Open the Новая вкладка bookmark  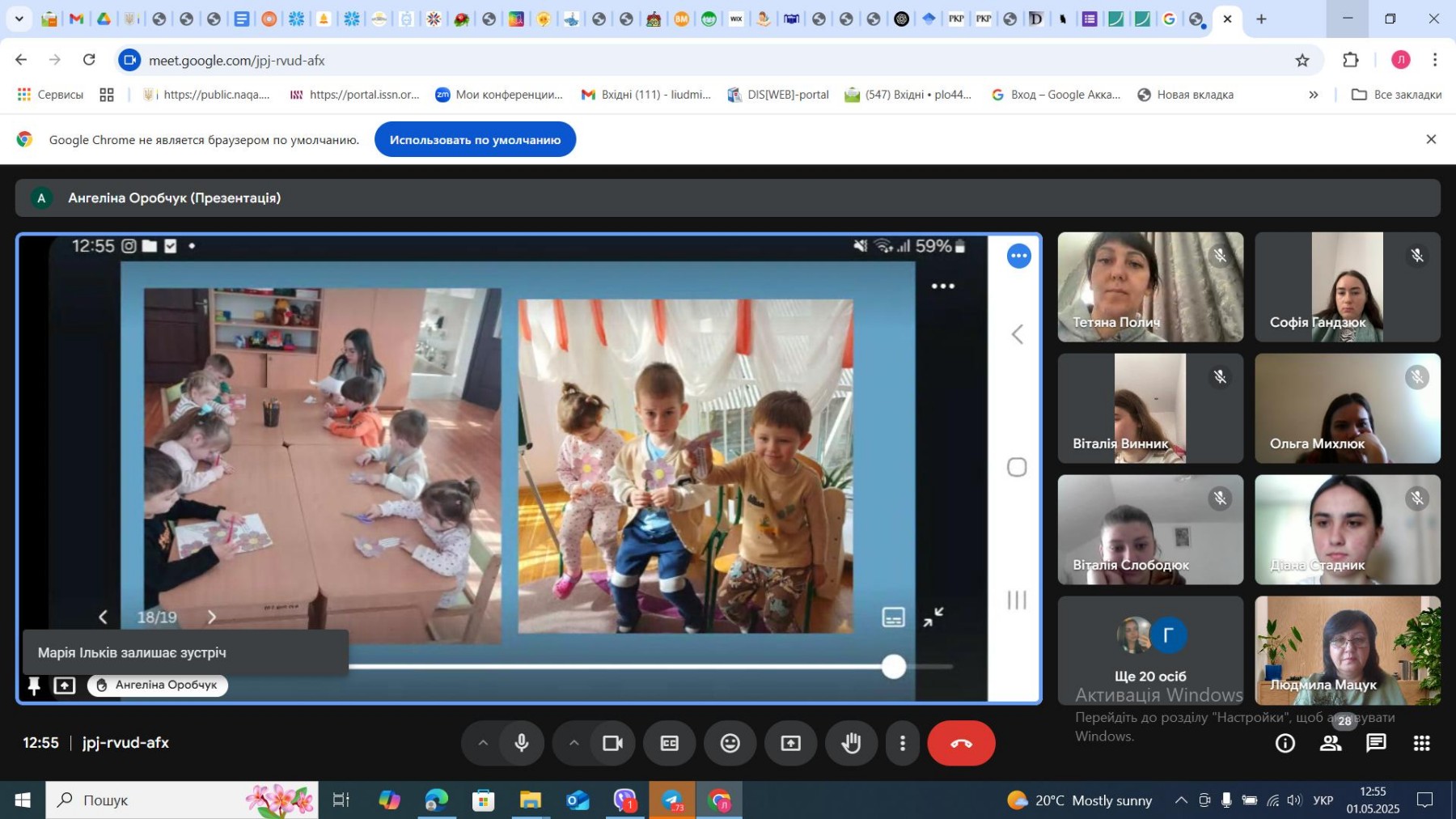1186,95
